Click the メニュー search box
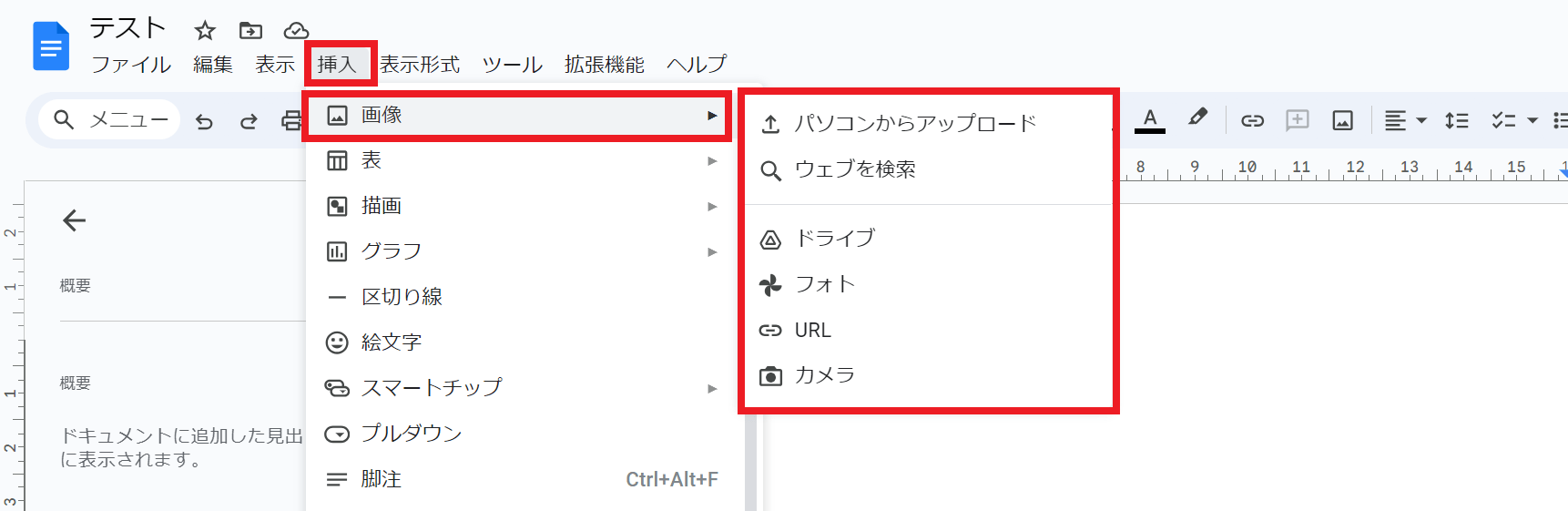 [x=109, y=119]
